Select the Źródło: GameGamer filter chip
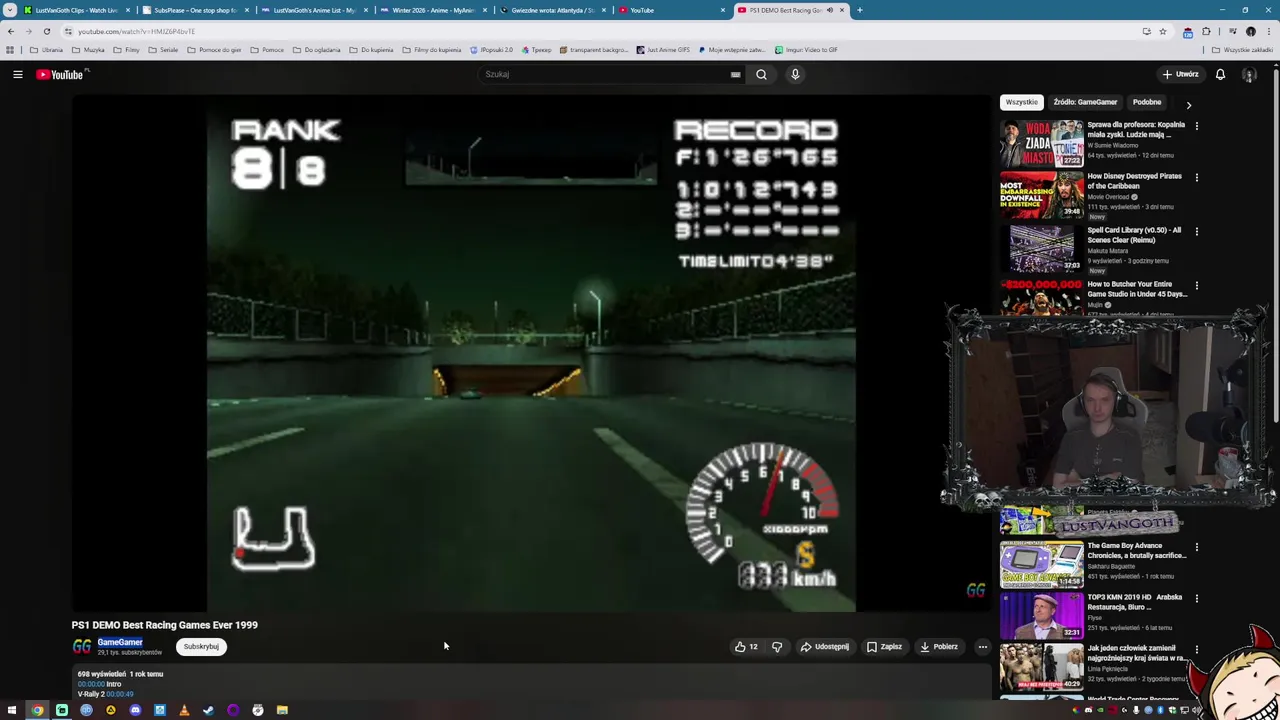 coord(1085,102)
